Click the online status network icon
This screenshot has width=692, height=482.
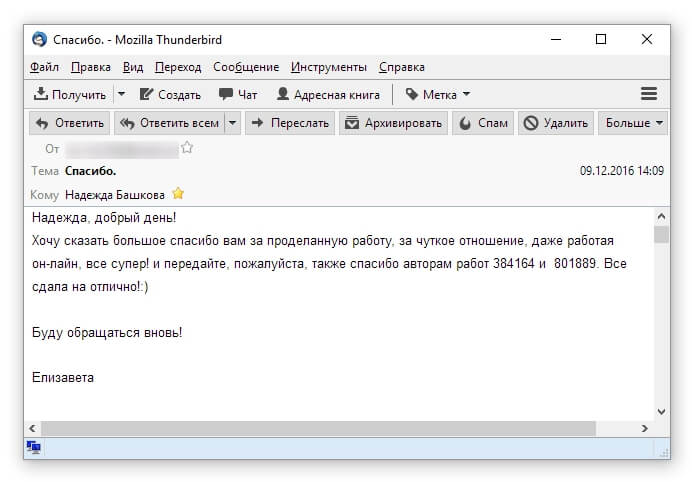pyautogui.click(x=34, y=447)
